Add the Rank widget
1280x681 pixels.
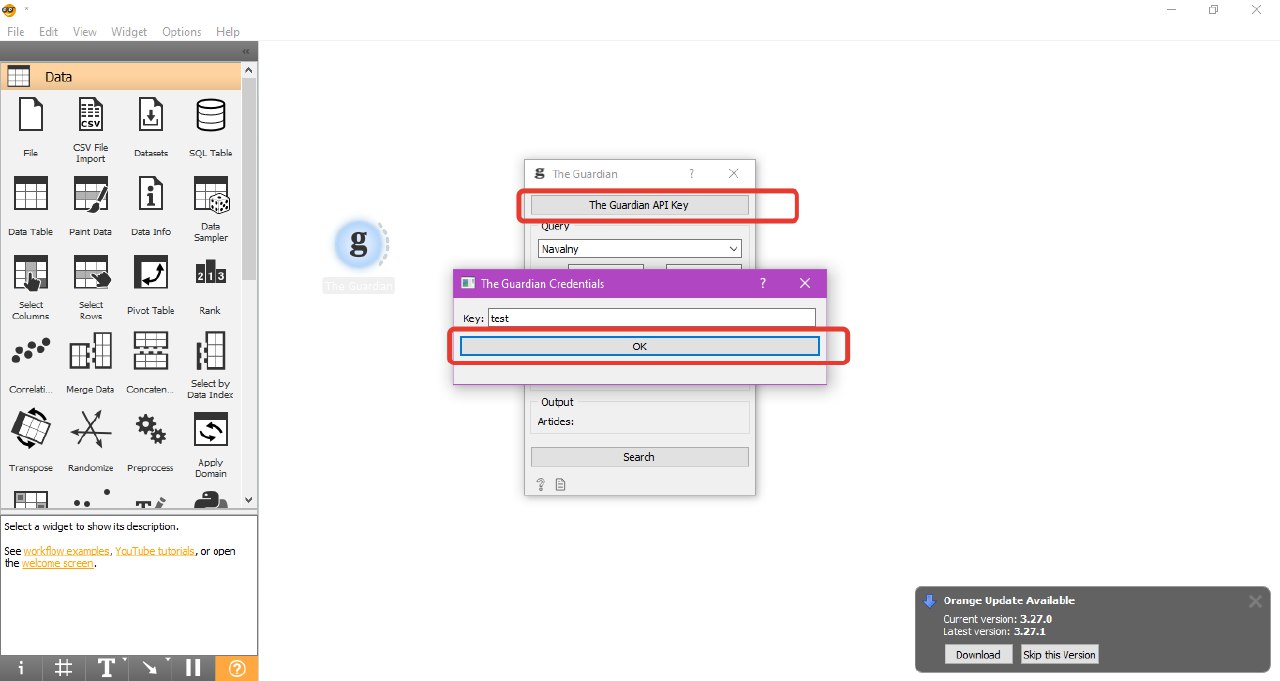(x=211, y=274)
